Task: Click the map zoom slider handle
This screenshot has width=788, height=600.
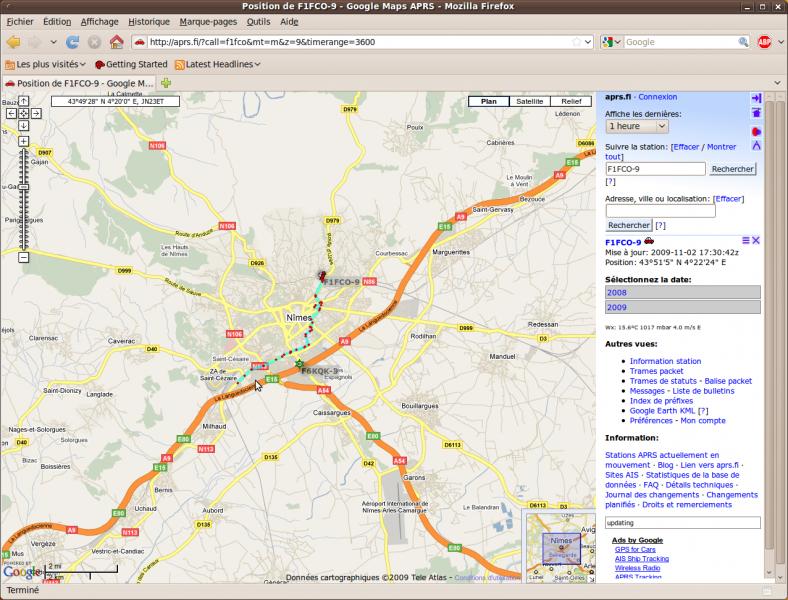Action: coord(24,187)
